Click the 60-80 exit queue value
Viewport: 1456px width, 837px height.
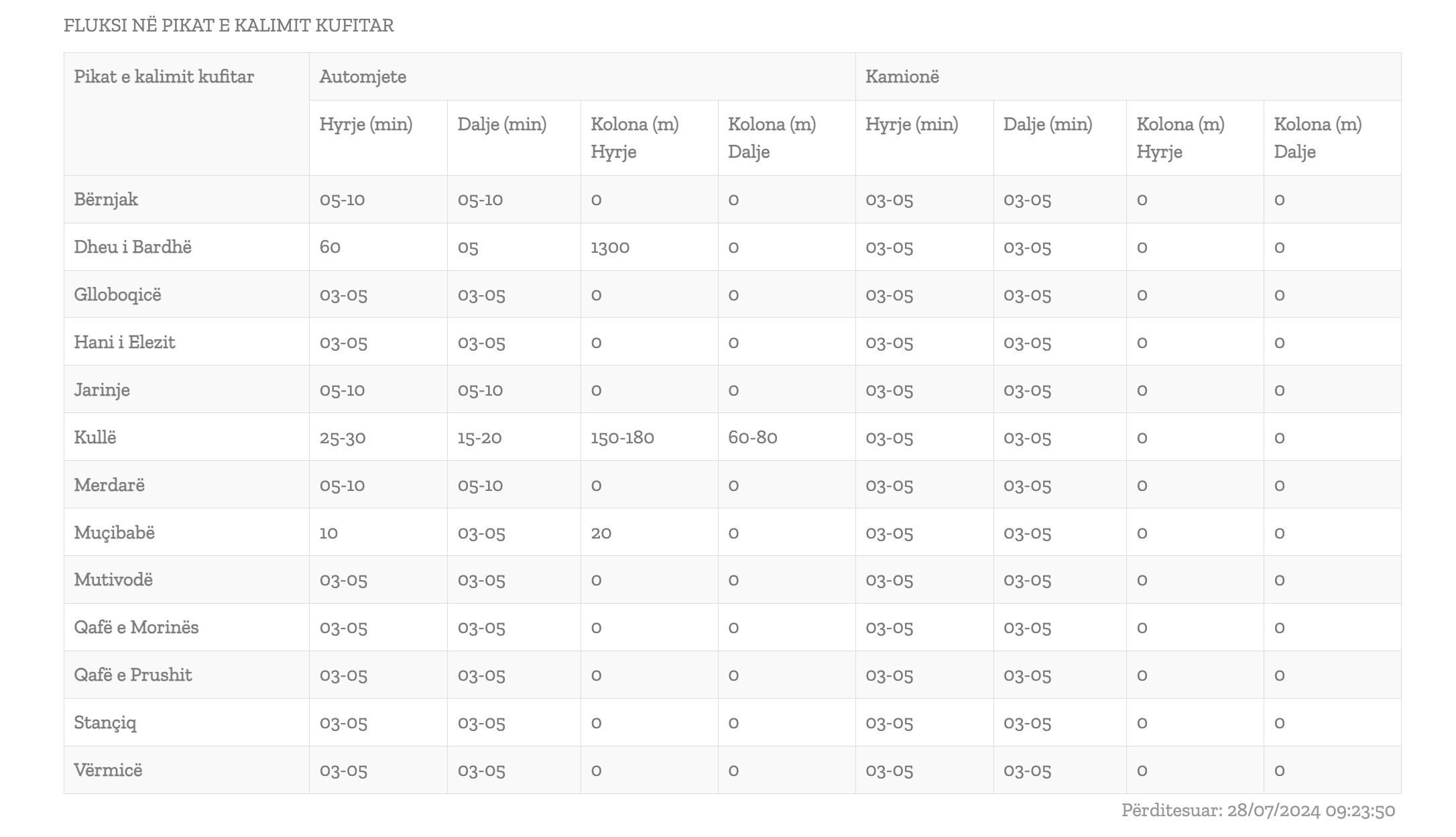coord(753,437)
